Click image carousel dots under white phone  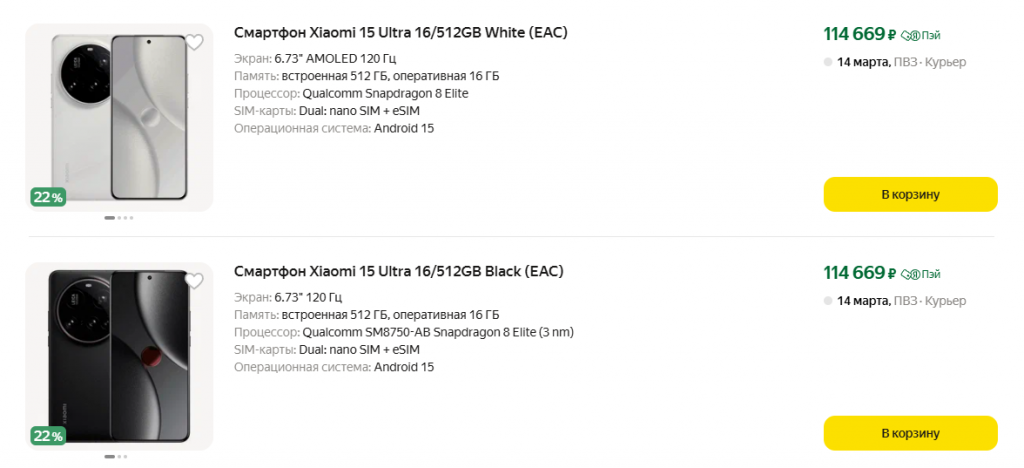(x=119, y=217)
